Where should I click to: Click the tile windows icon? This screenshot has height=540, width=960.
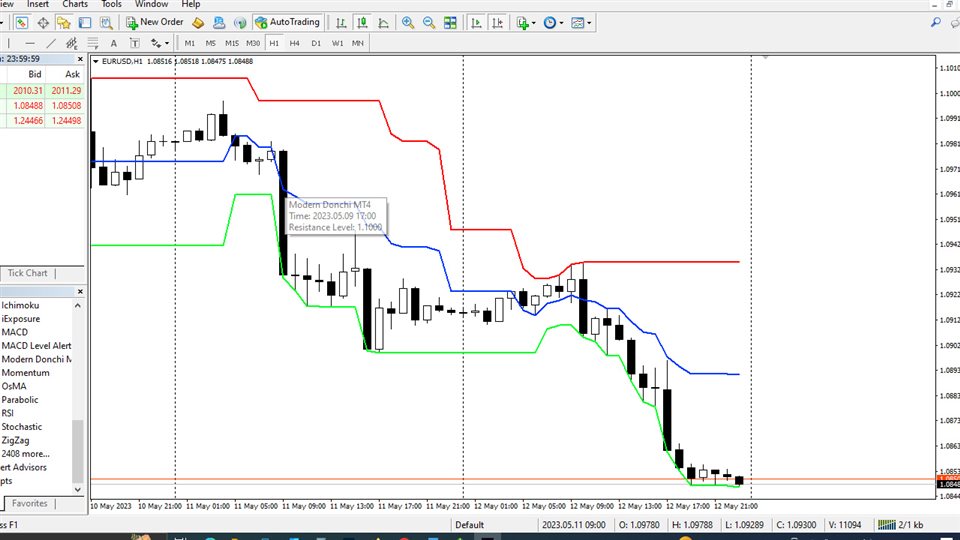451,22
